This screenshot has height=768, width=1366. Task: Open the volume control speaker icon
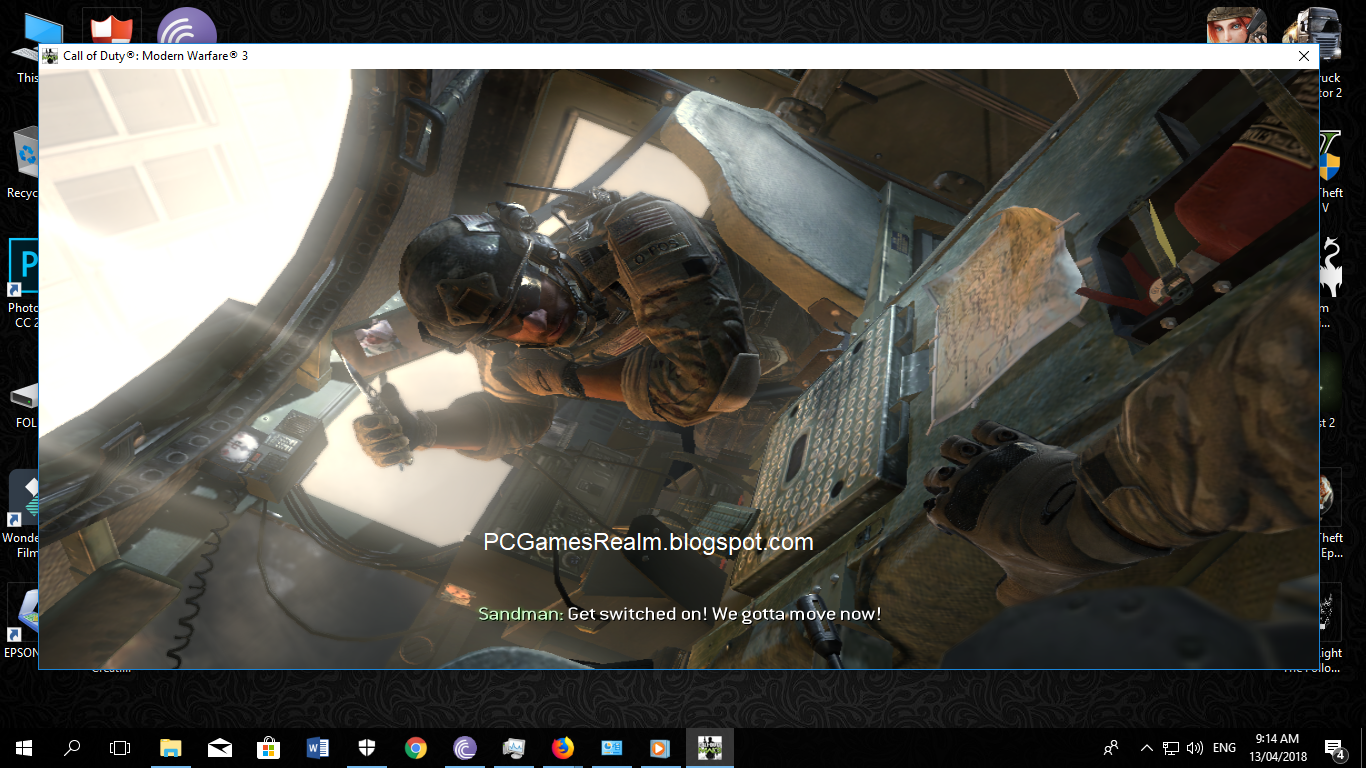(x=1194, y=747)
